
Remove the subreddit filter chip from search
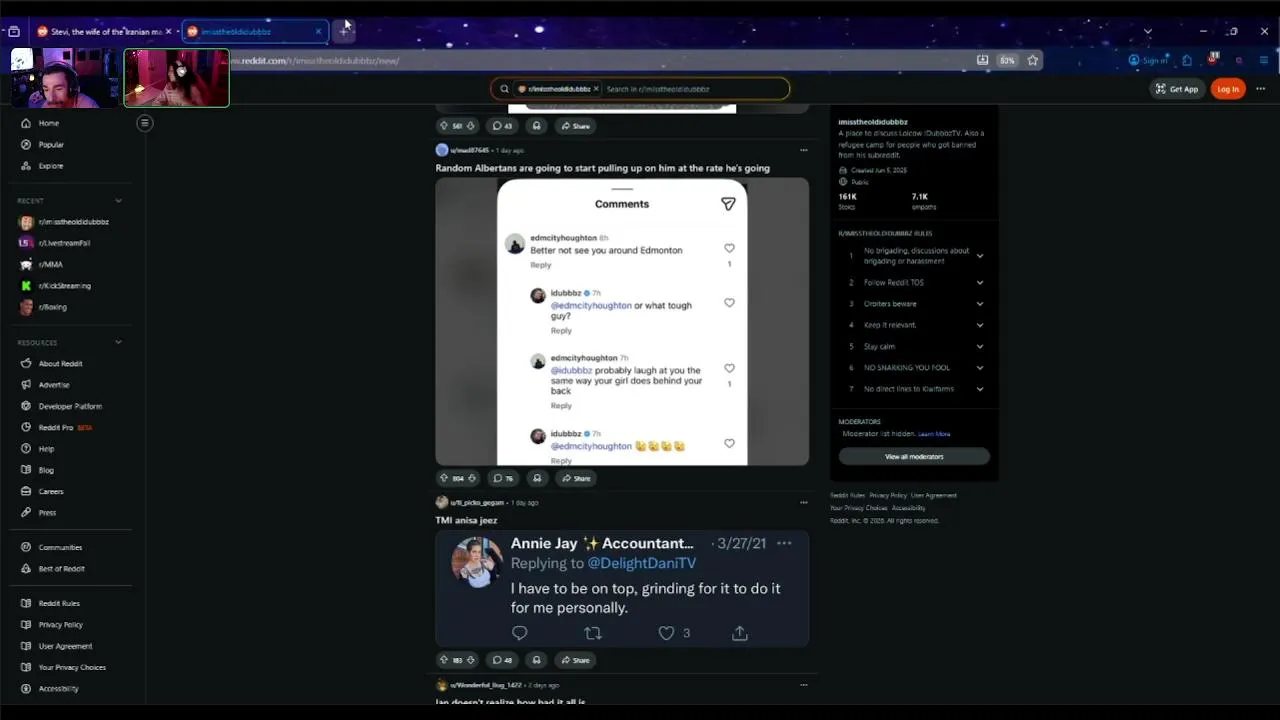[x=596, y=89]
